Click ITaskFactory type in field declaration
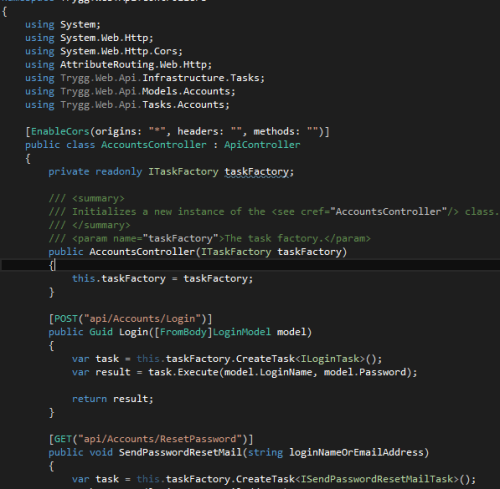The width and height of the screenshot is (500, 489). [183, 172]
